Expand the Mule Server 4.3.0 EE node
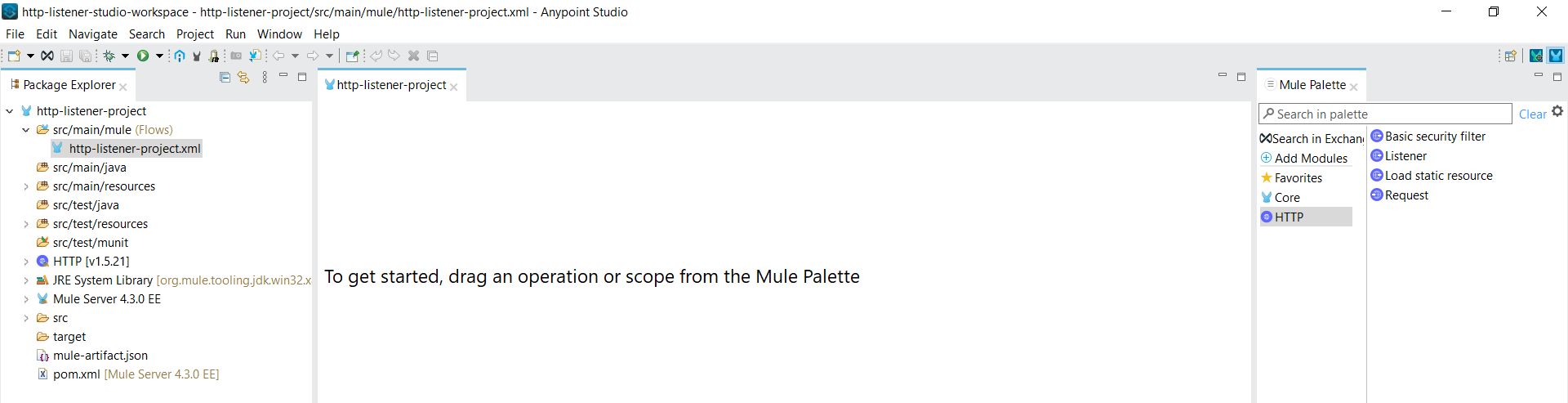This screenshot has width=1568, height=403. pos(26,299)
